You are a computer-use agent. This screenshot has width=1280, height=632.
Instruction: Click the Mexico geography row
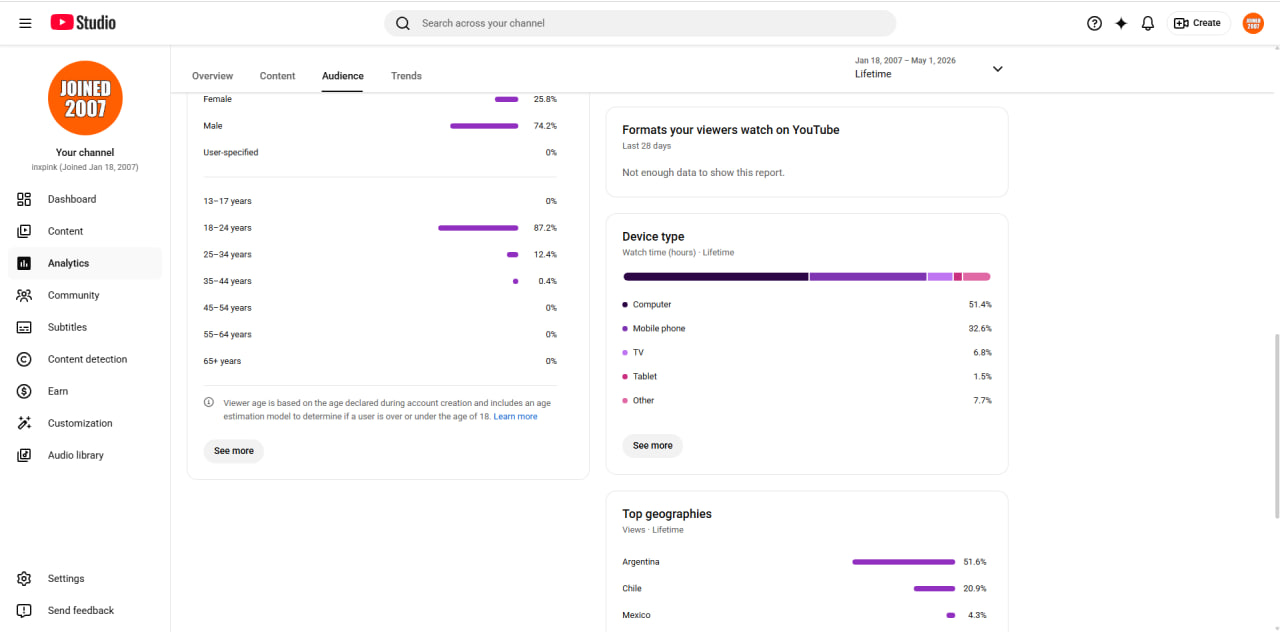805,615
